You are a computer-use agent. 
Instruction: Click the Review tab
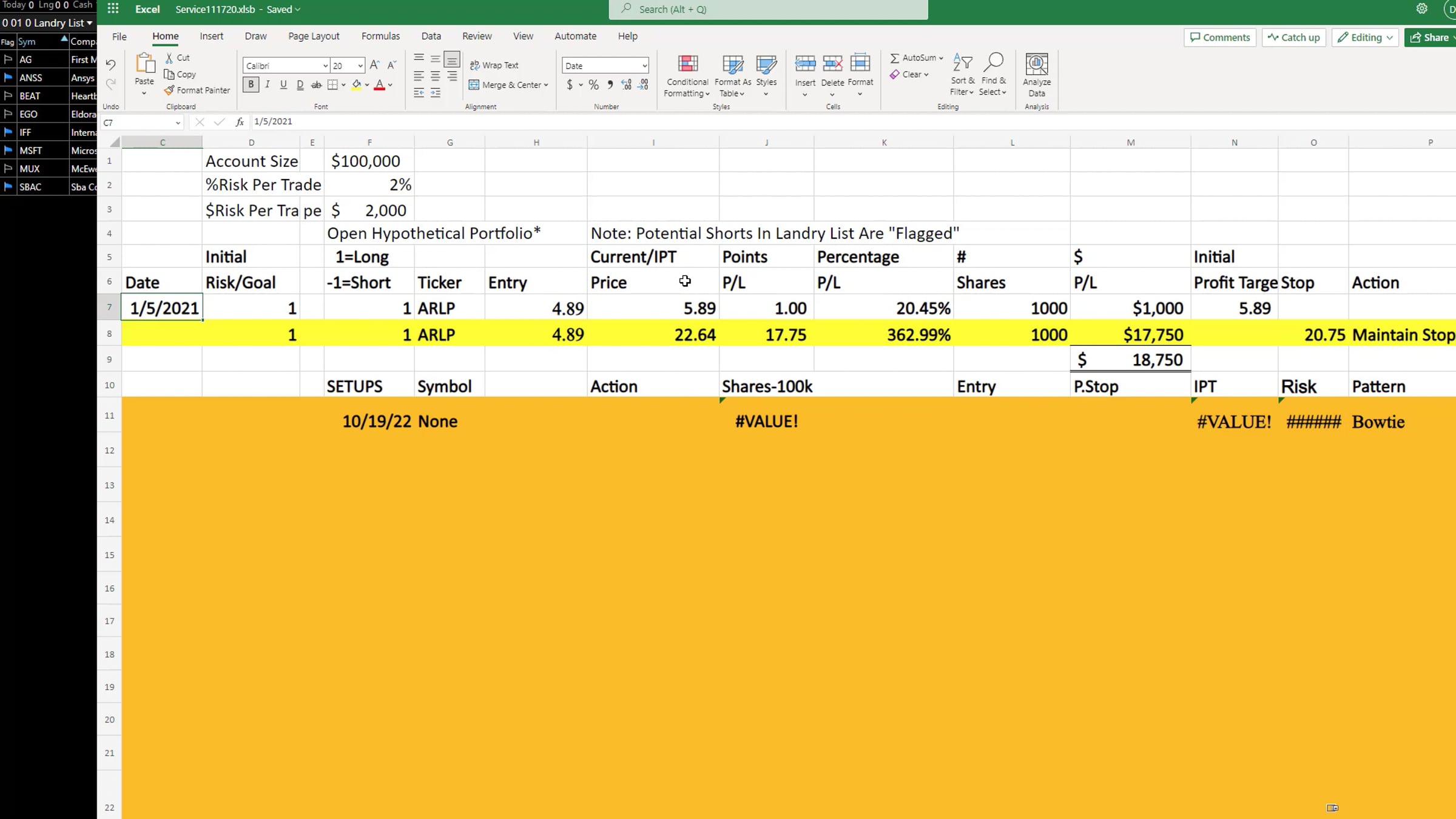coord(477,36)
